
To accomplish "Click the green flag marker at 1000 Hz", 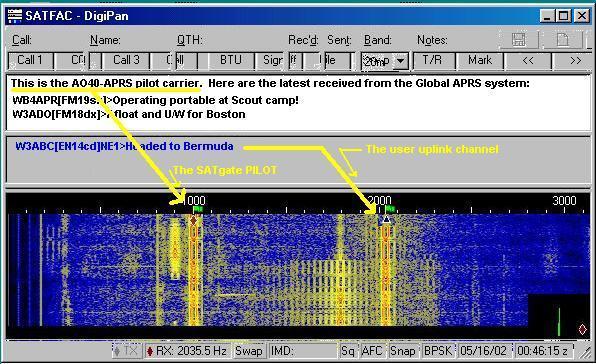I will [198, 209].
